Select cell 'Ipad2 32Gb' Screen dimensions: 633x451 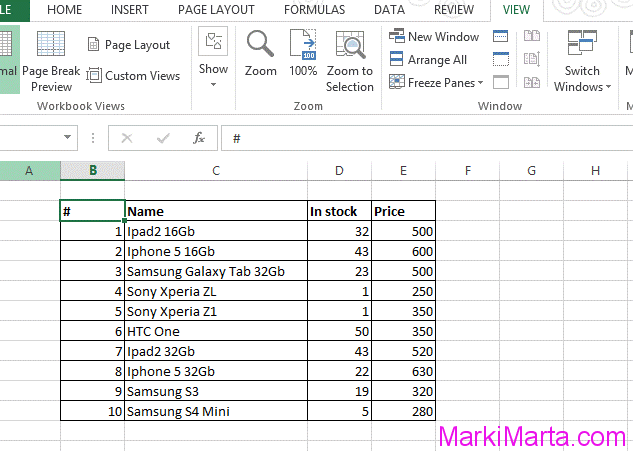coord(216,351)
